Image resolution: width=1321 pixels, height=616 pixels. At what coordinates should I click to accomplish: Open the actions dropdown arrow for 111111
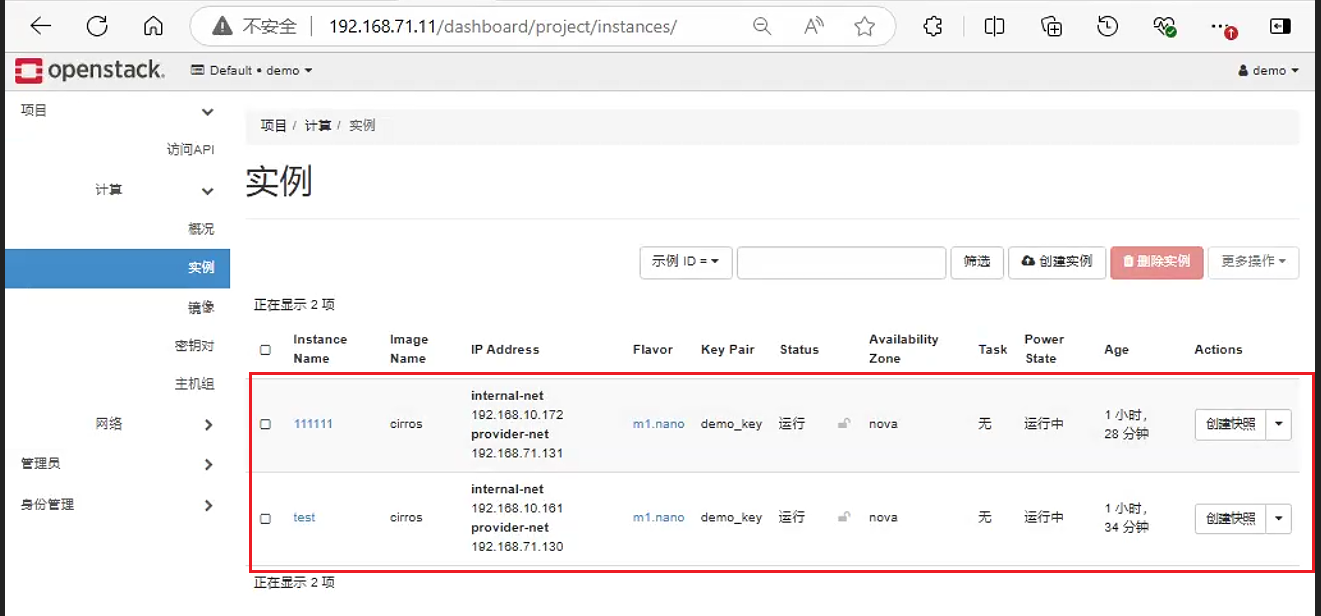coord(1279,424)
